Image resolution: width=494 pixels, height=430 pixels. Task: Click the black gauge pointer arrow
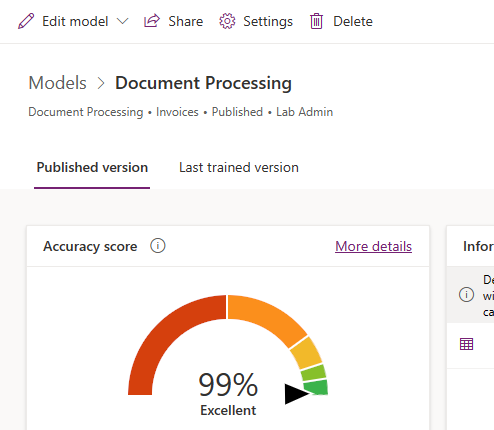click(297, 394)
